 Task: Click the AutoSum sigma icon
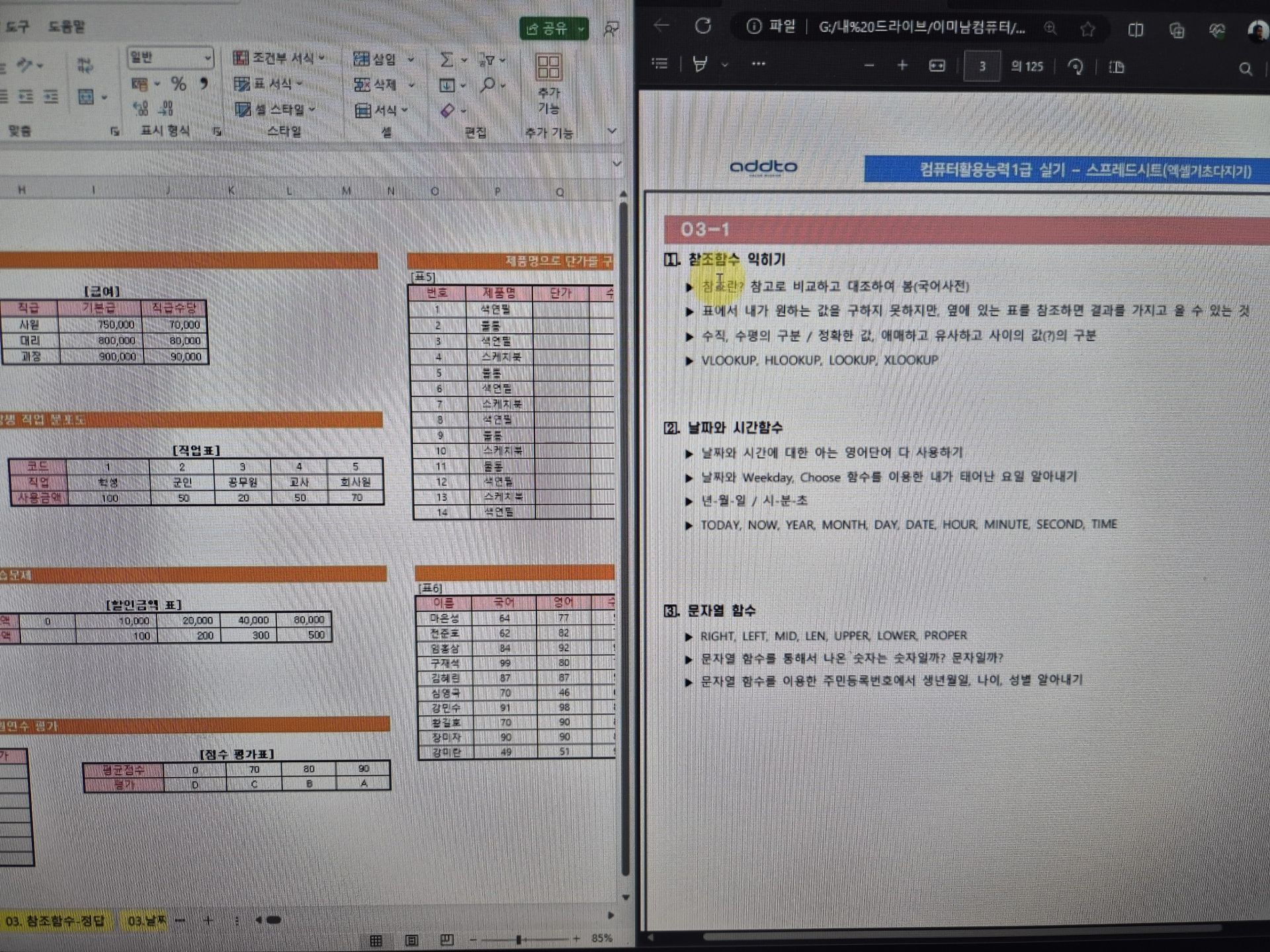[447, 60]
